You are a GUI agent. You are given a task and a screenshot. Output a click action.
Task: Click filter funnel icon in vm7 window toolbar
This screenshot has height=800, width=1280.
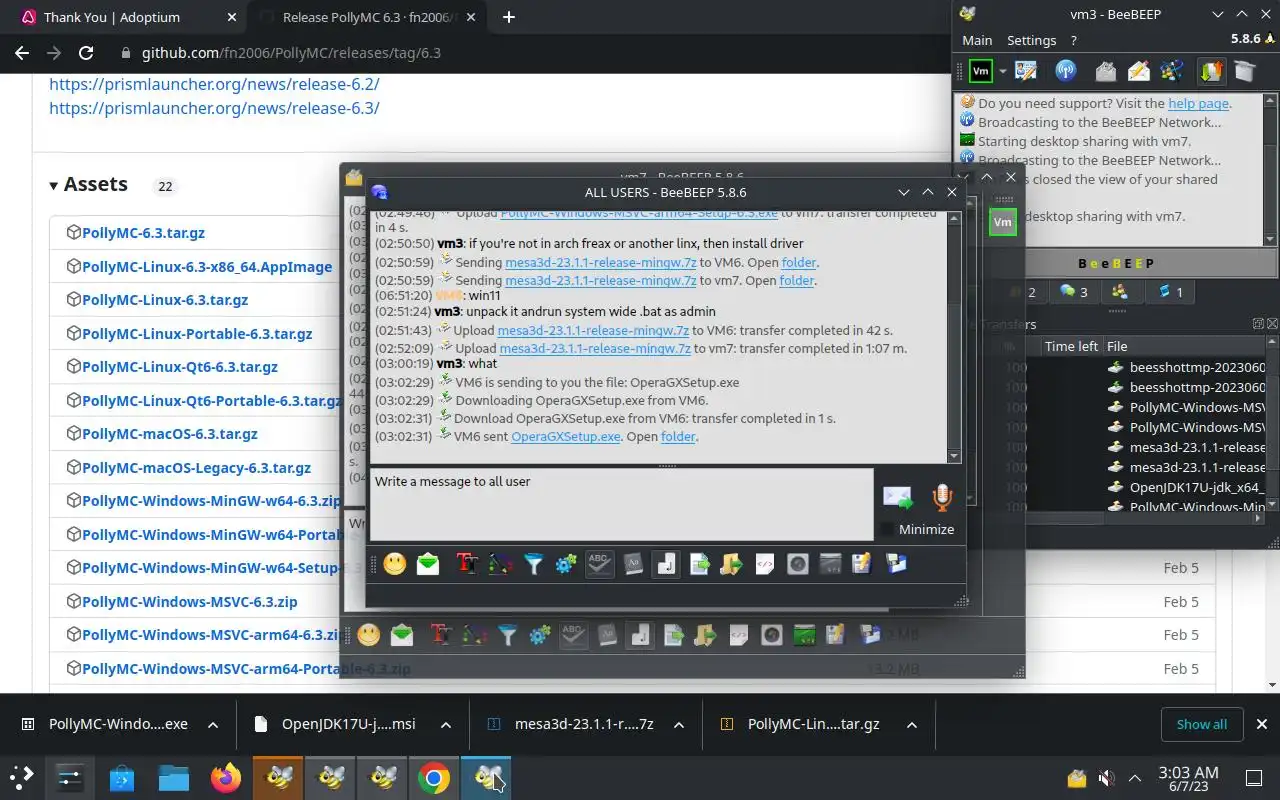coord(508,635)
